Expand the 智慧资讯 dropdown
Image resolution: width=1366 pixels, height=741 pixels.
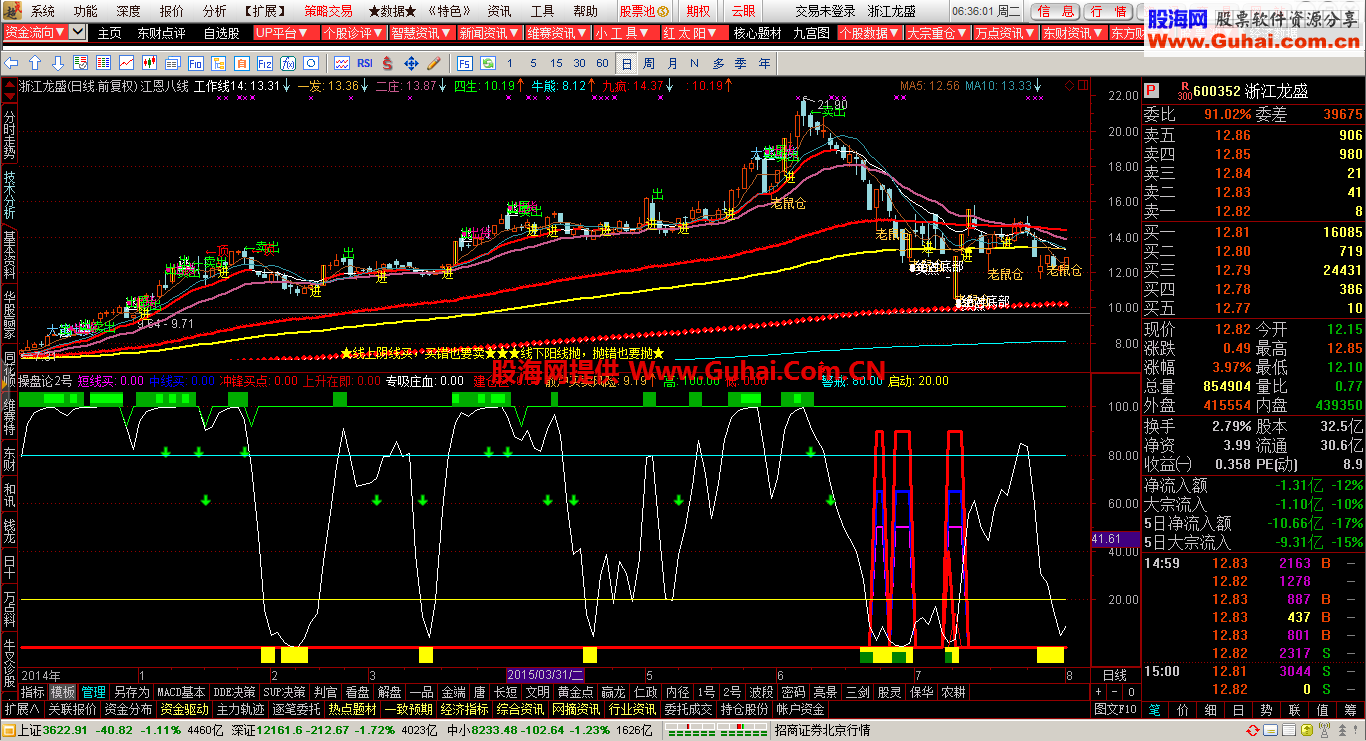tap(422, 33)
